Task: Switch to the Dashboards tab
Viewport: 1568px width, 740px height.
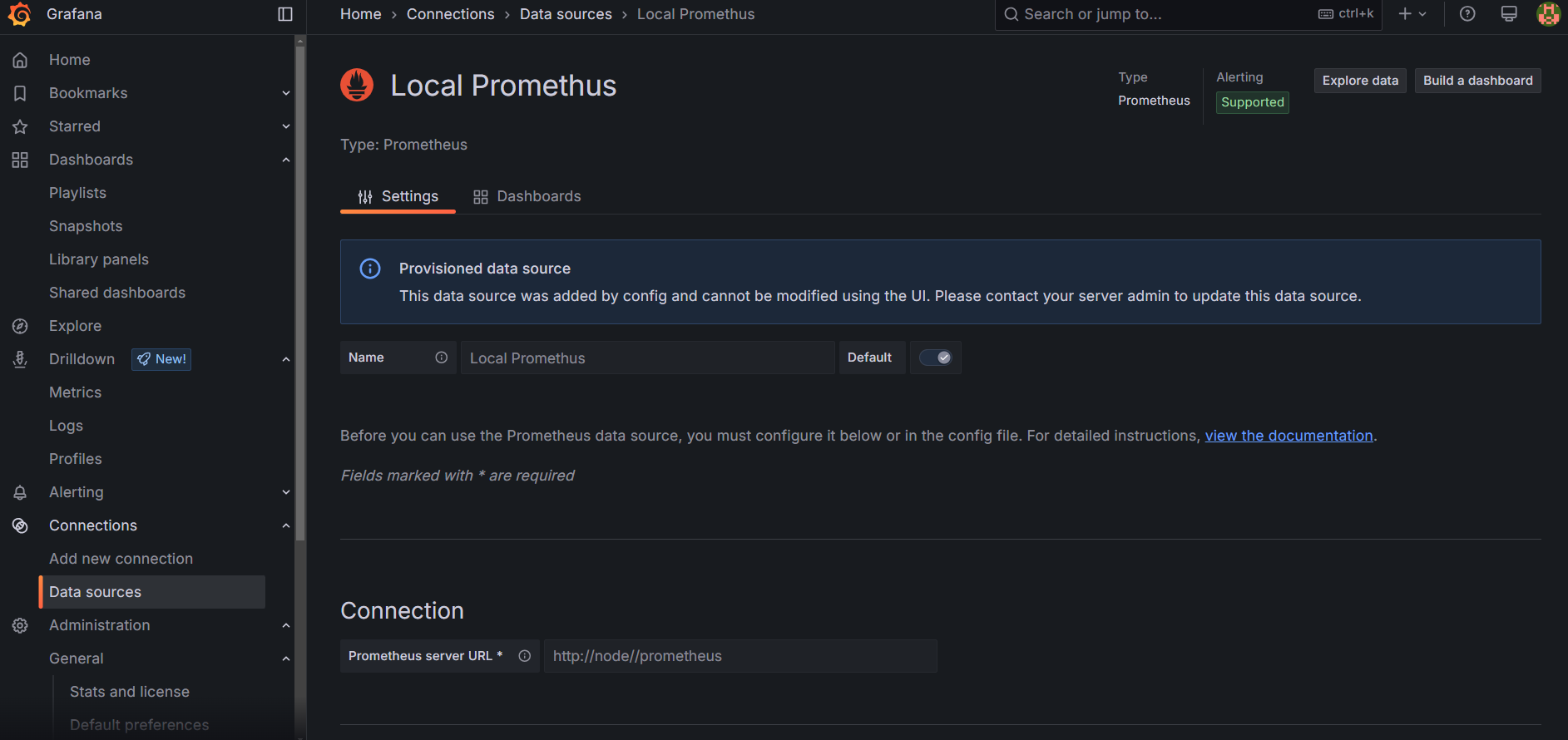Action: (x=527, y=196)
